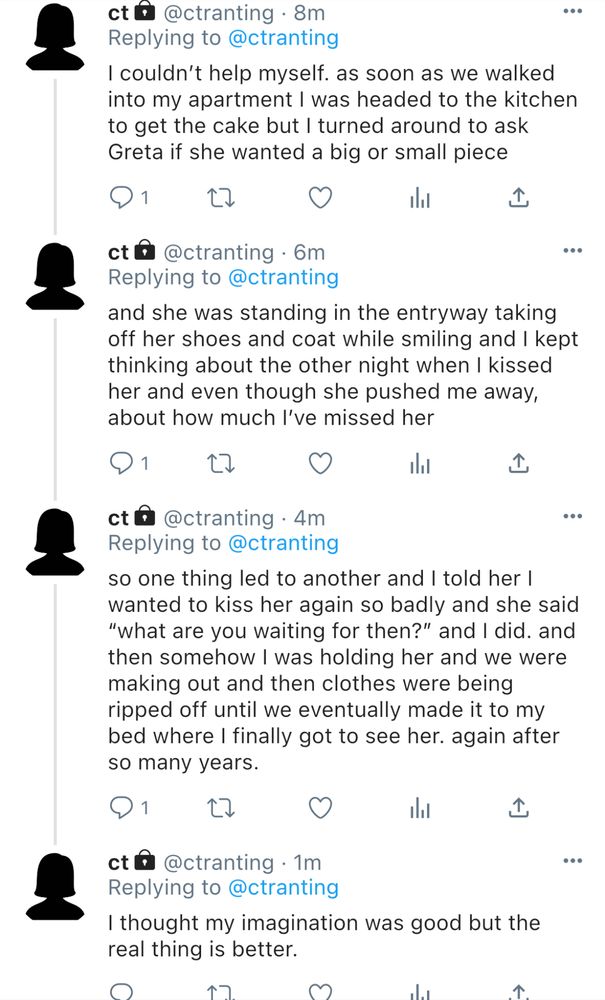Viewport: 605px width, 1000px height.
Task: Reply to the 4m "so many years" tweet
Action: click(x=121, y=807)
